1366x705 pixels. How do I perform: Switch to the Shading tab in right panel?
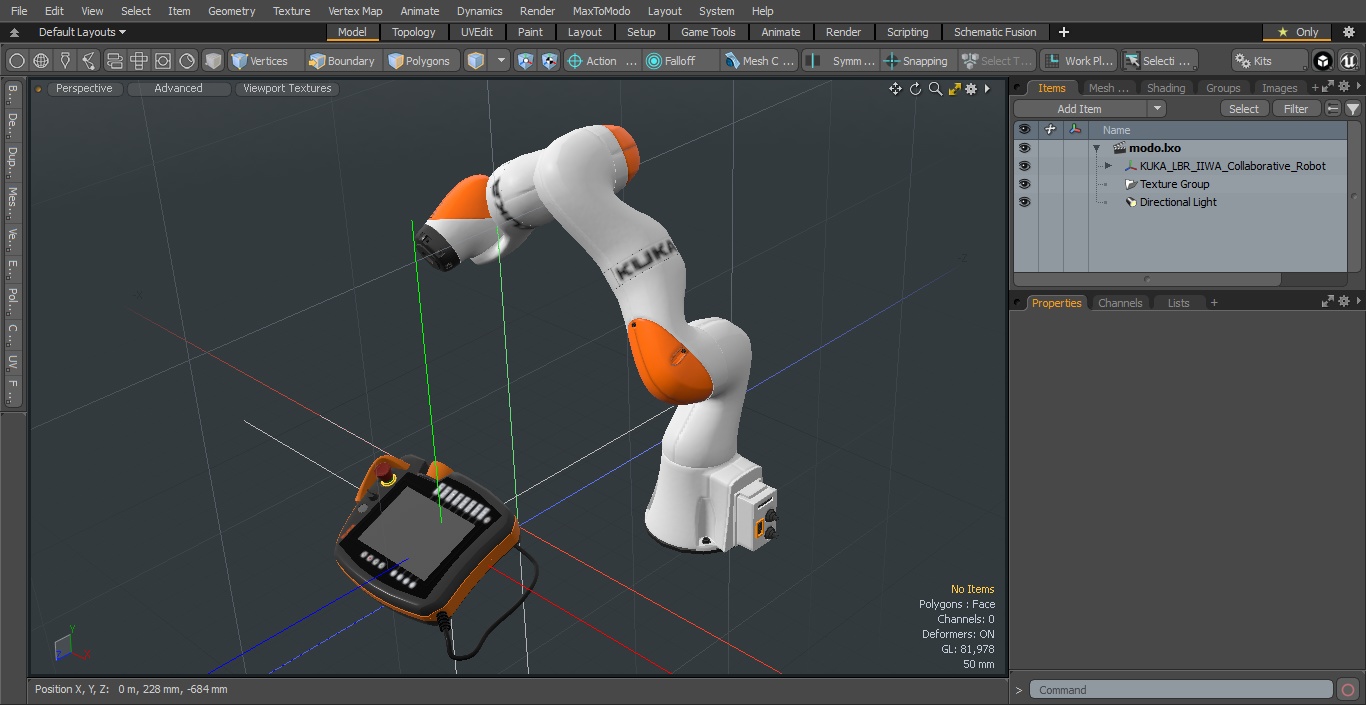pos(1165,88)
